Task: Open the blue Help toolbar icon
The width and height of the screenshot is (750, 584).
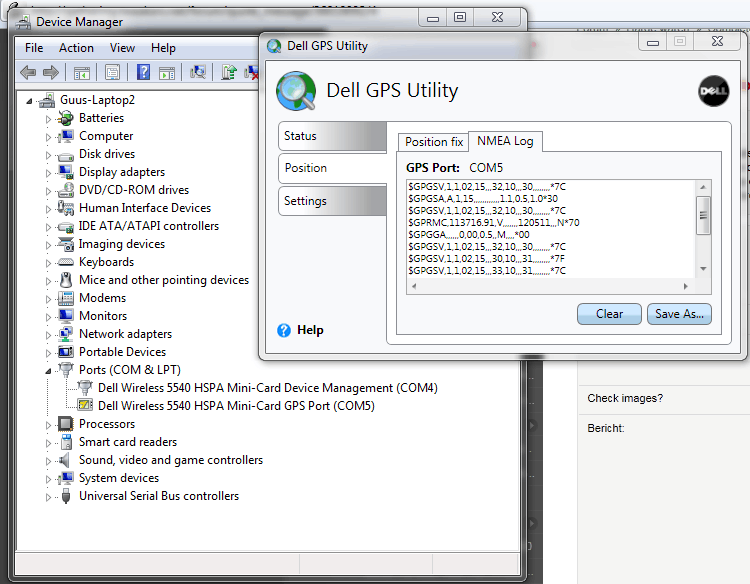Action: 143,72
